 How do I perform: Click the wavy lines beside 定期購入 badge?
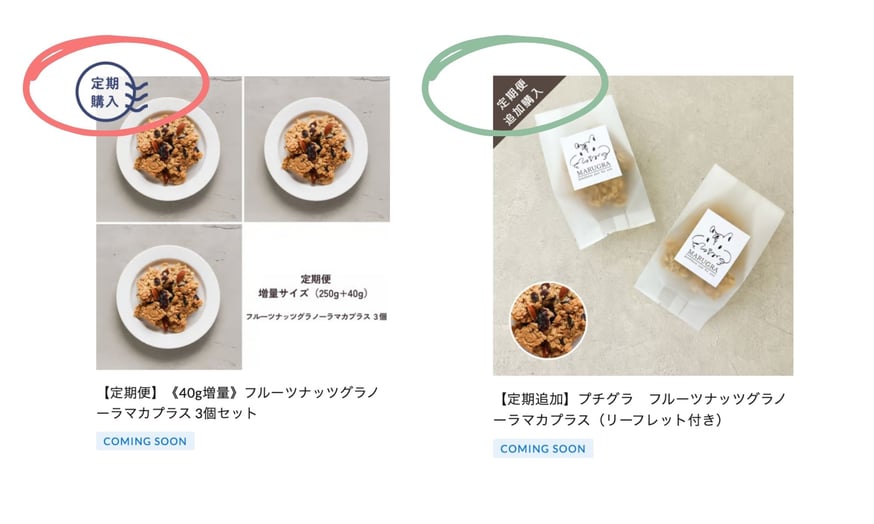pyautogui.click(x=136, y=95)
